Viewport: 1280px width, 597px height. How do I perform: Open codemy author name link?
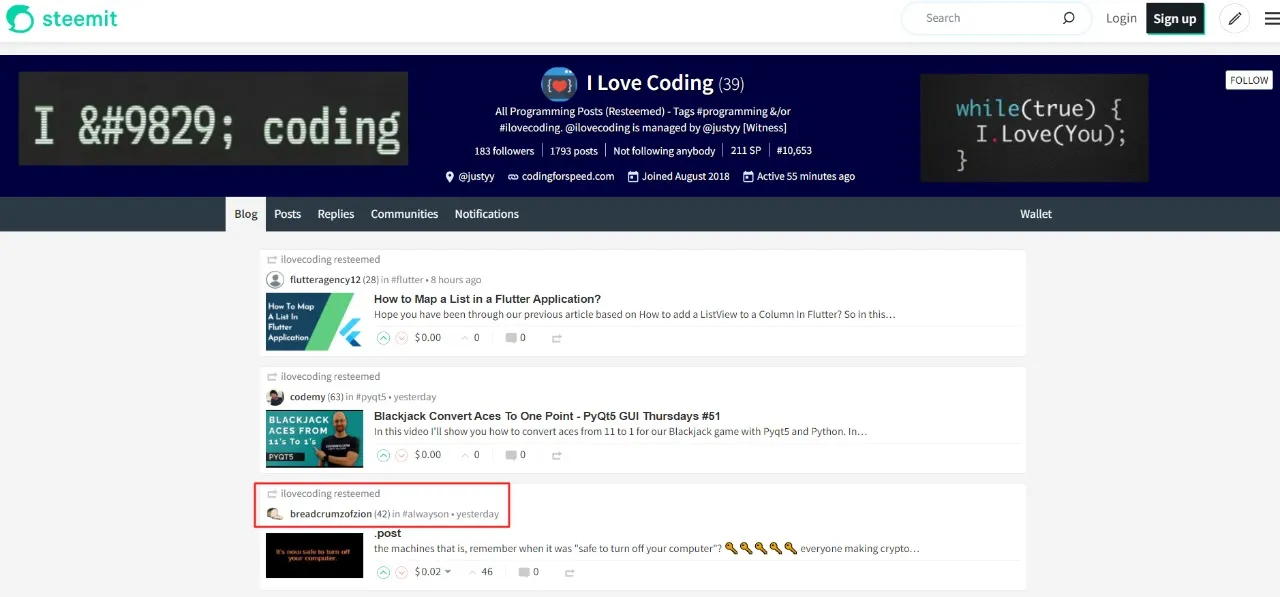[308, 397]
